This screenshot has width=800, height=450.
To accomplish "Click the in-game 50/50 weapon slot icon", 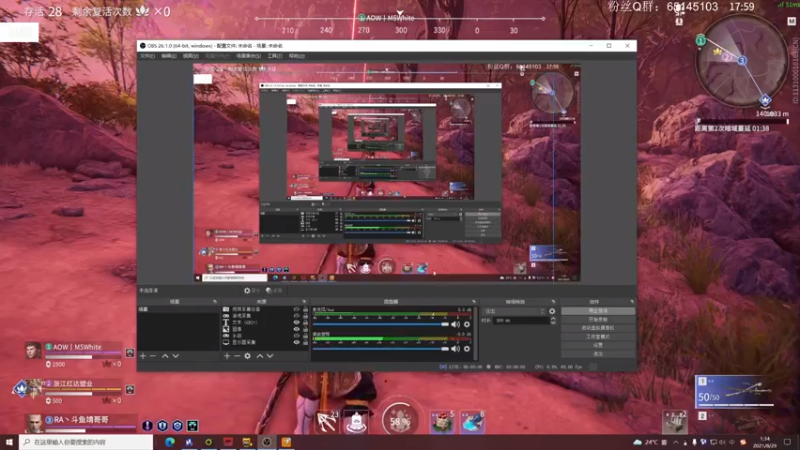I will click(735, 392).
